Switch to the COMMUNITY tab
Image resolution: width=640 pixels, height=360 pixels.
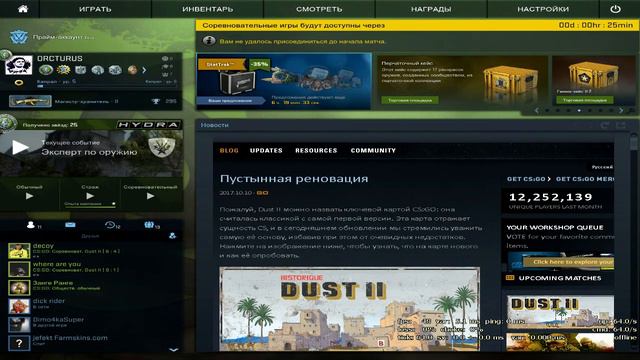point(373,150)
